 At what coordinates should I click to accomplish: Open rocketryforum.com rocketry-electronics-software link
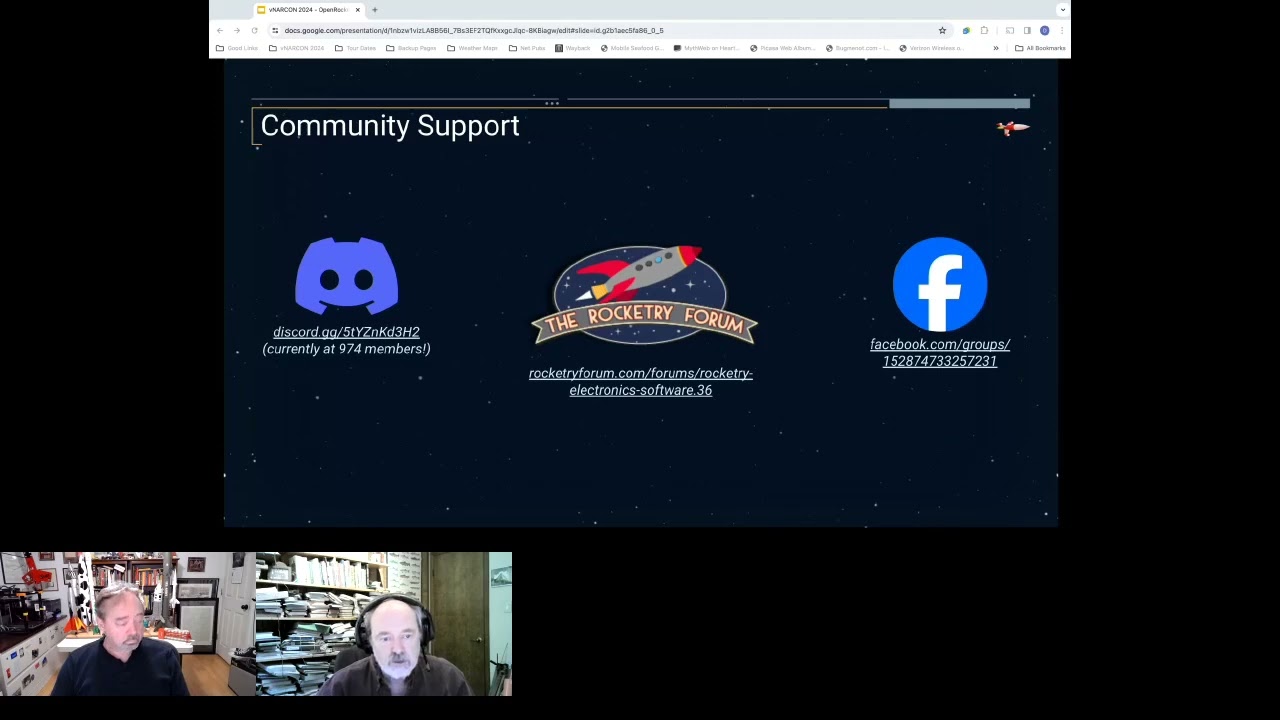pos(641,381)
